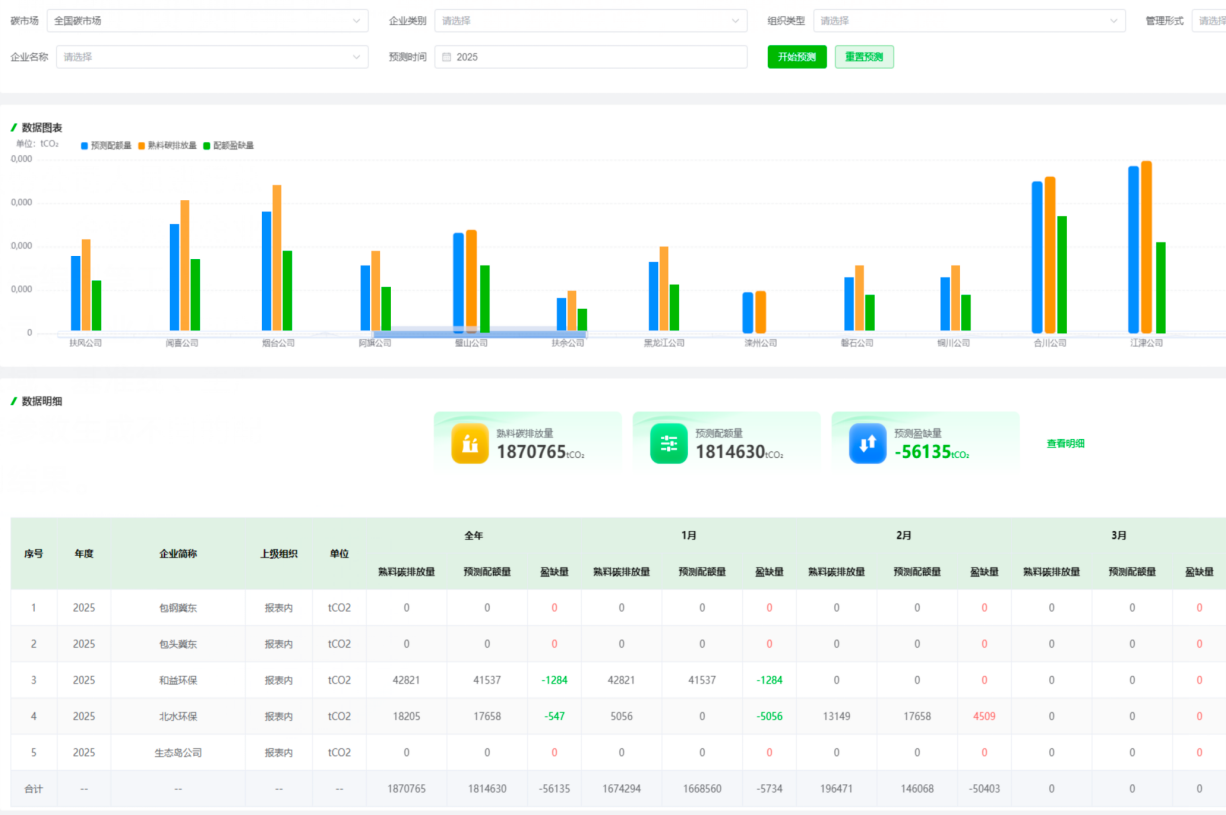This screenshot has width=1226, height=815.
Task: Click the calendar icon in 预测时间 field
Action: pos(447,57)
